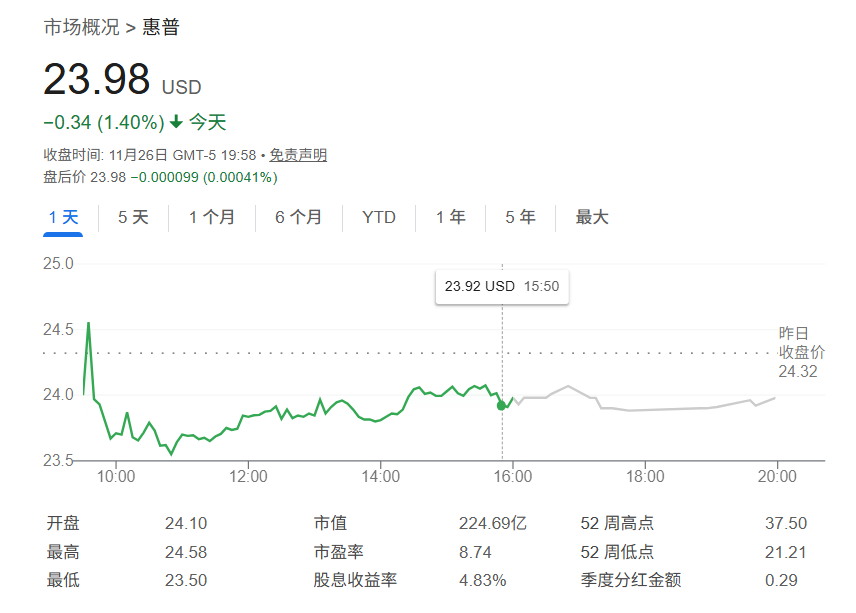Image resolution: width=856 pixels, height=613 pixels.
Task: Click the 昨日收盘价 24.32 label
Action: pos(802,352)
